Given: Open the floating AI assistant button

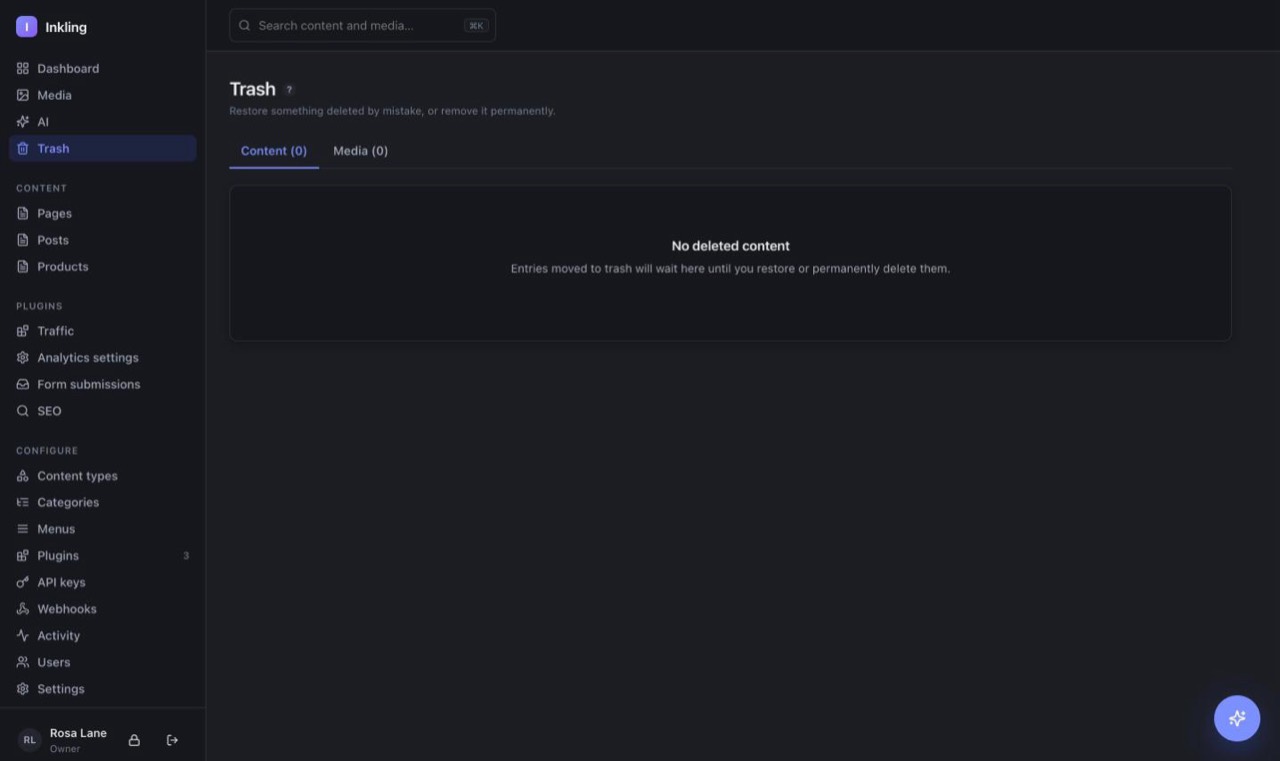Looking at the screenshot, I should tap(1237, 718).
